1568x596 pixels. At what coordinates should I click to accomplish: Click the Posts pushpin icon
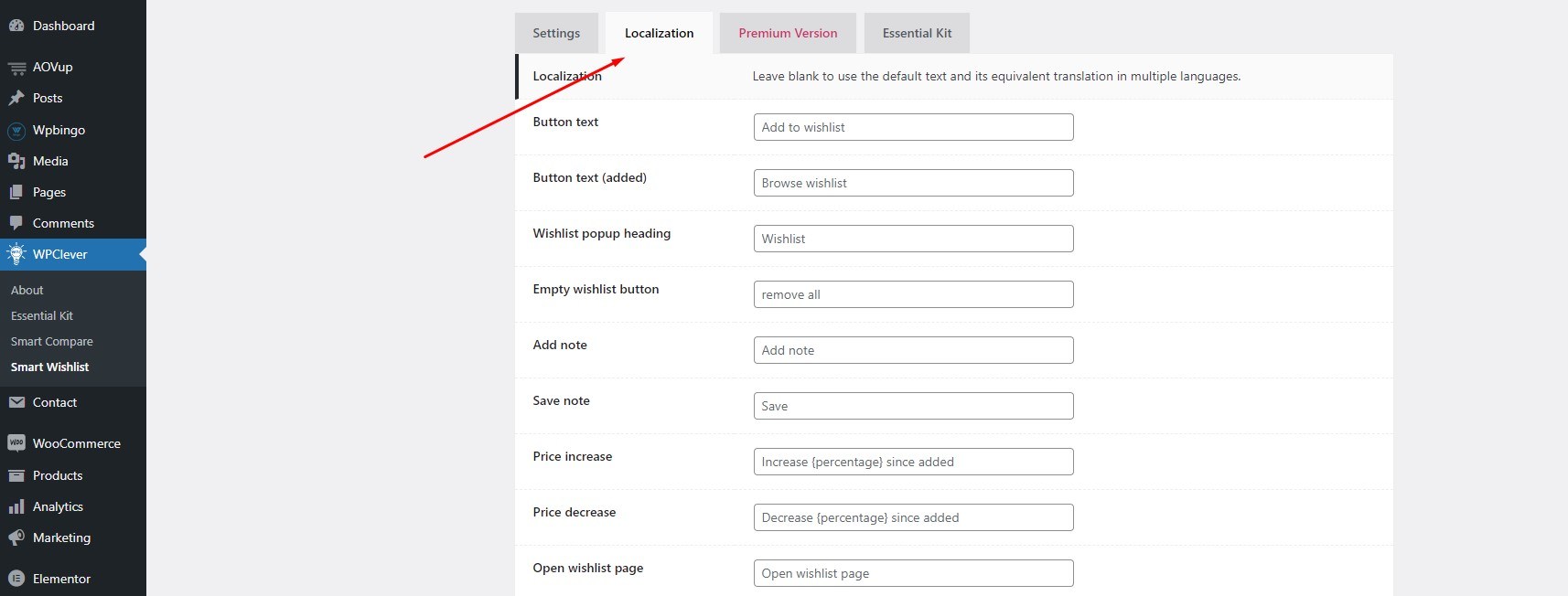click(x=16, y=98)
